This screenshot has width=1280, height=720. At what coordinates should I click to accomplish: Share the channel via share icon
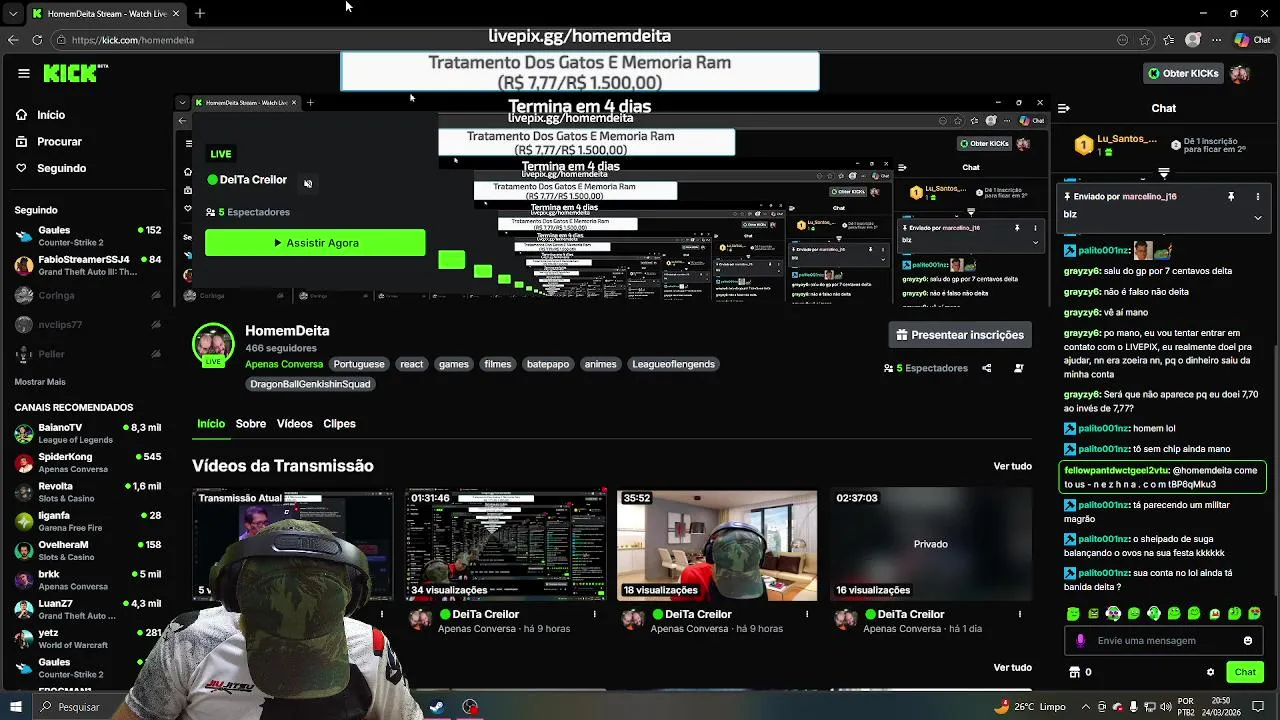click(986, 368)
